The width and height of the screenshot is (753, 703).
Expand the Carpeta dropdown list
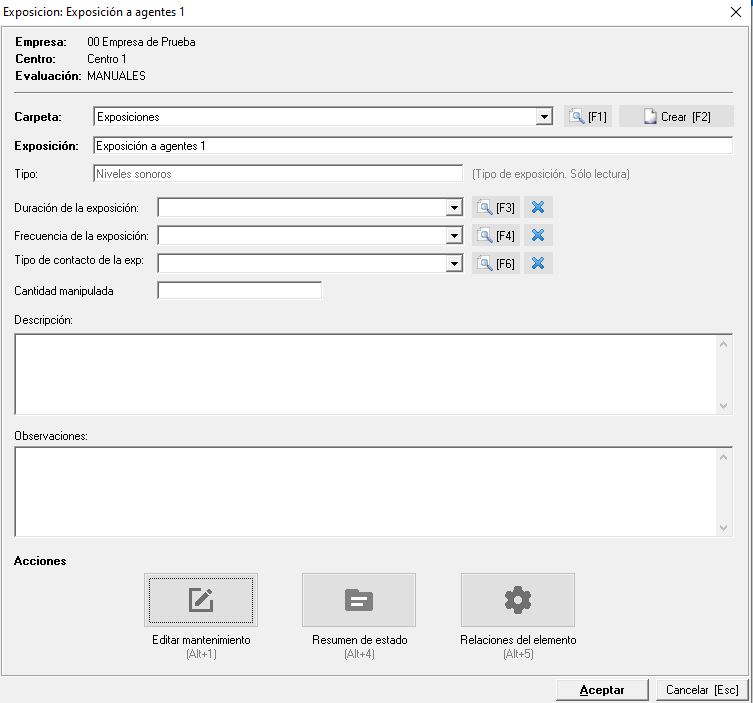544,117
